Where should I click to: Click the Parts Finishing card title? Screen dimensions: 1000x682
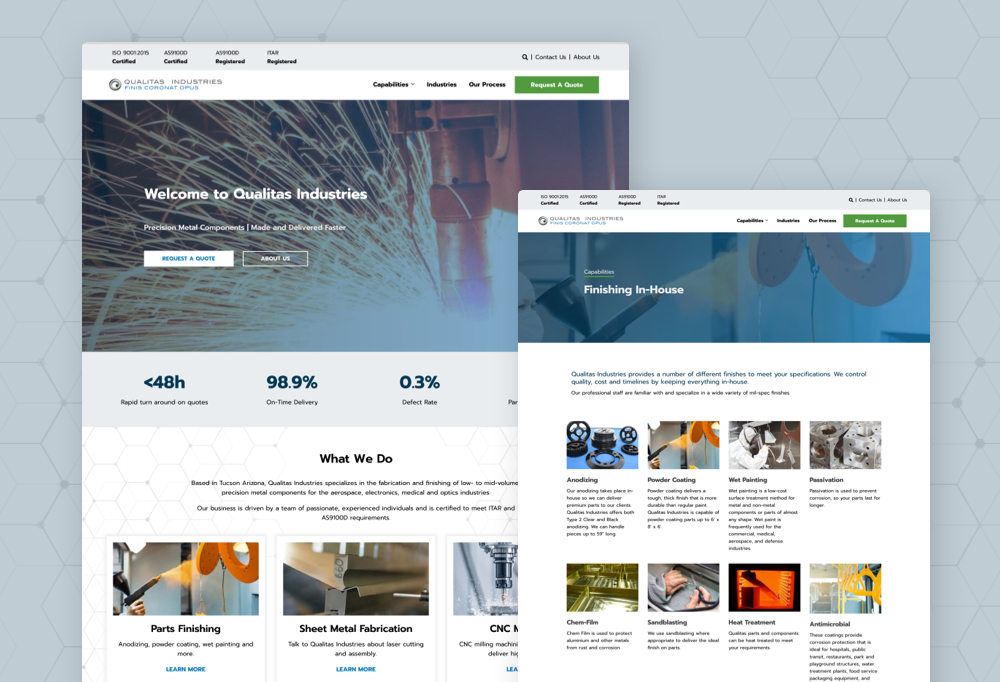(x=186, y=629)
